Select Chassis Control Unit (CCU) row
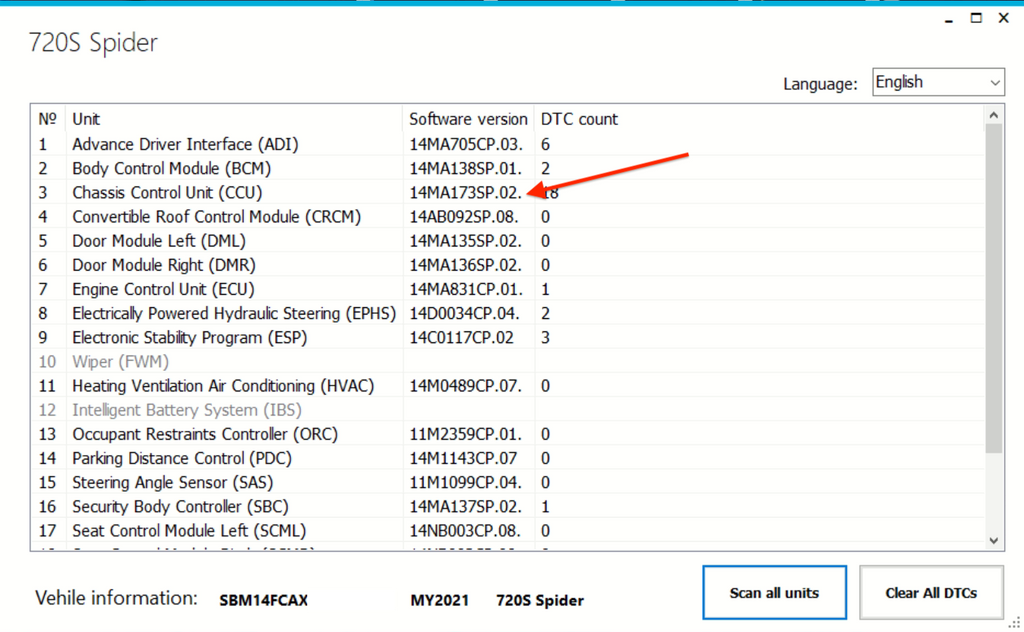Screen dimensions: 1024x632 pyautogui.click(x=167, y=193)
